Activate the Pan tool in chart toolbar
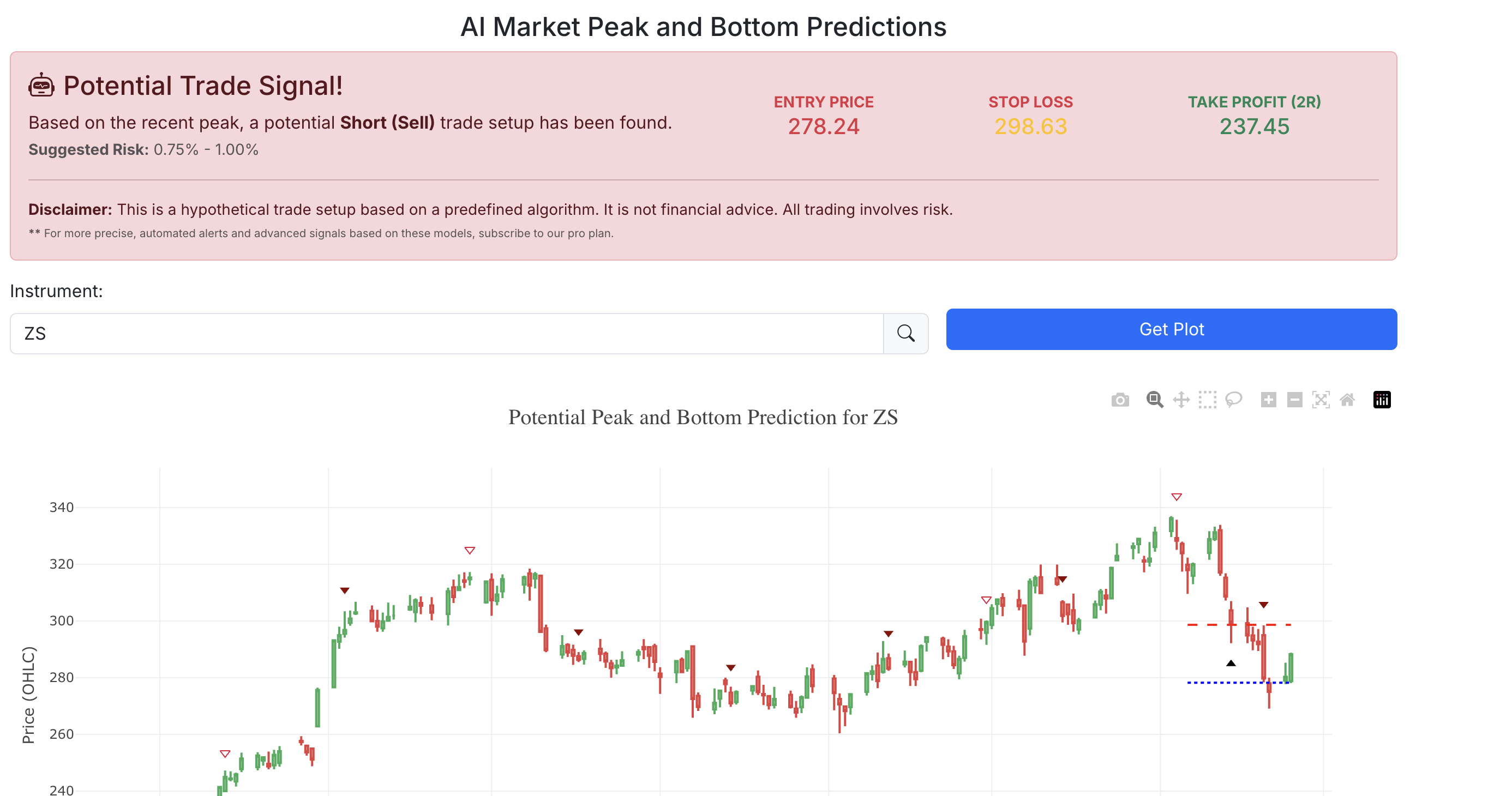Image resolution: width=1512 pixels, height=796 pixels. (x=1181, y=400)
